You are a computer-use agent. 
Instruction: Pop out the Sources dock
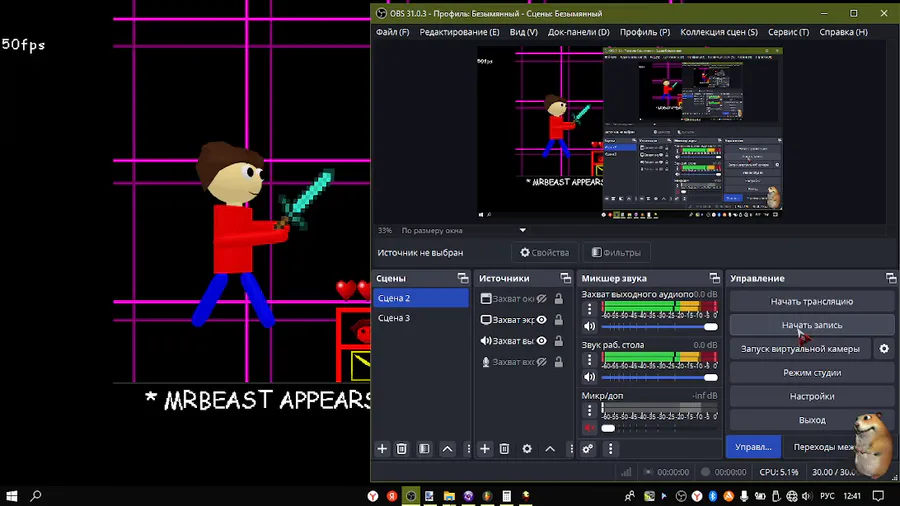(x=565, y=278)
